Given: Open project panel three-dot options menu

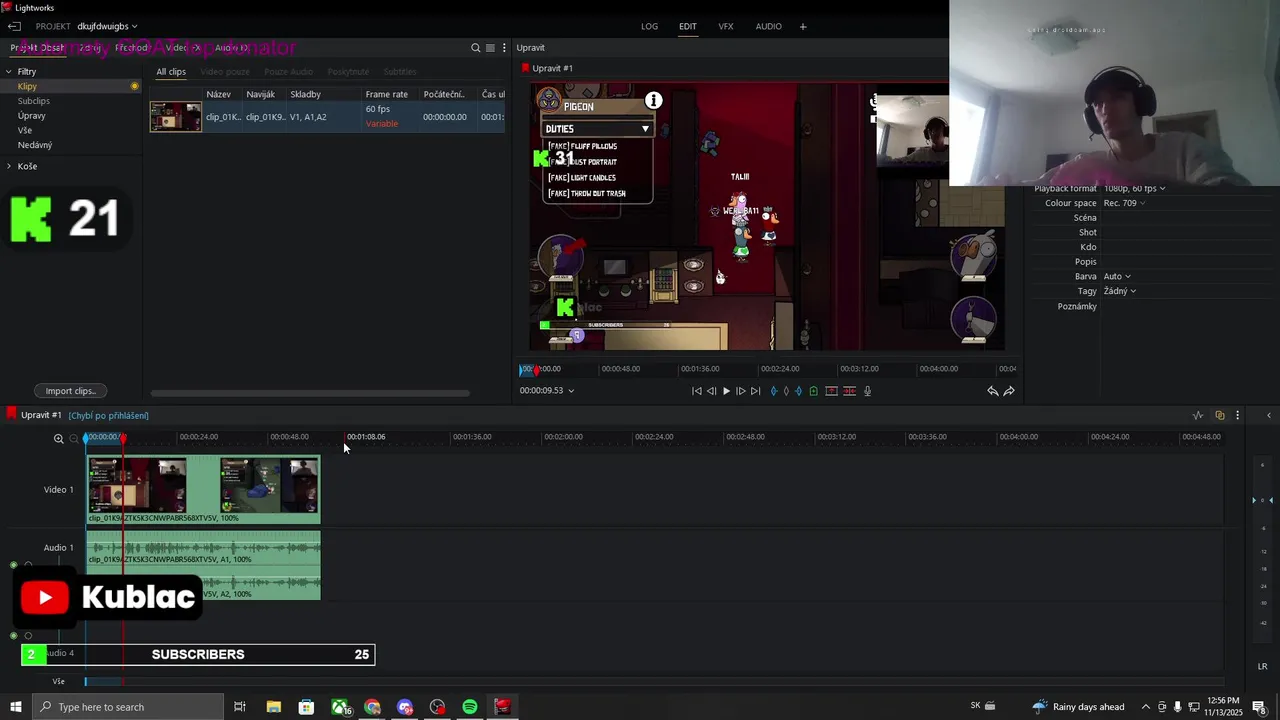Looking at the screenshot, I should 504,47.
